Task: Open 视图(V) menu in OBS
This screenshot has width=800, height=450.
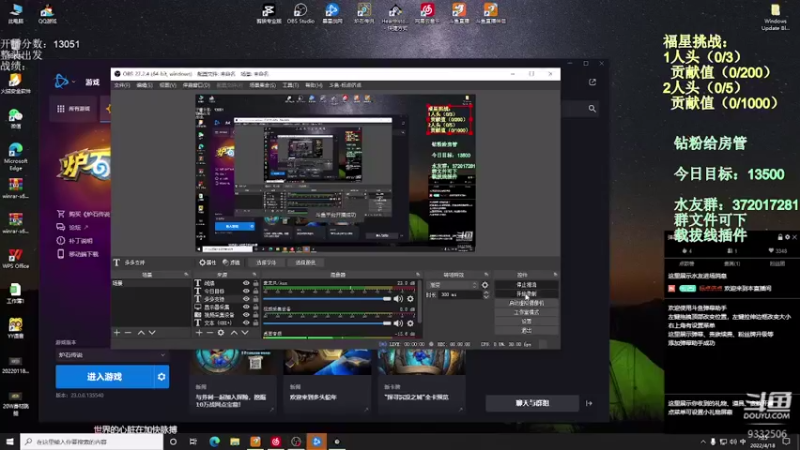Action: coord(167,85)
